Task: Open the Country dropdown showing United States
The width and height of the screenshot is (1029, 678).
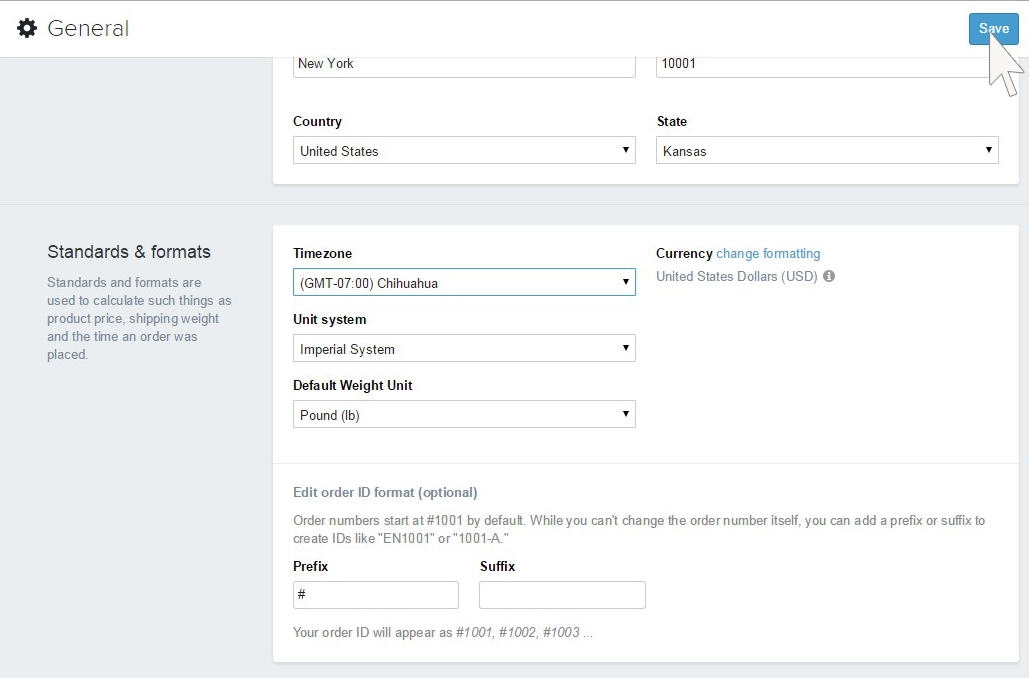Action: pyautogui.click(x=464, y=150)
